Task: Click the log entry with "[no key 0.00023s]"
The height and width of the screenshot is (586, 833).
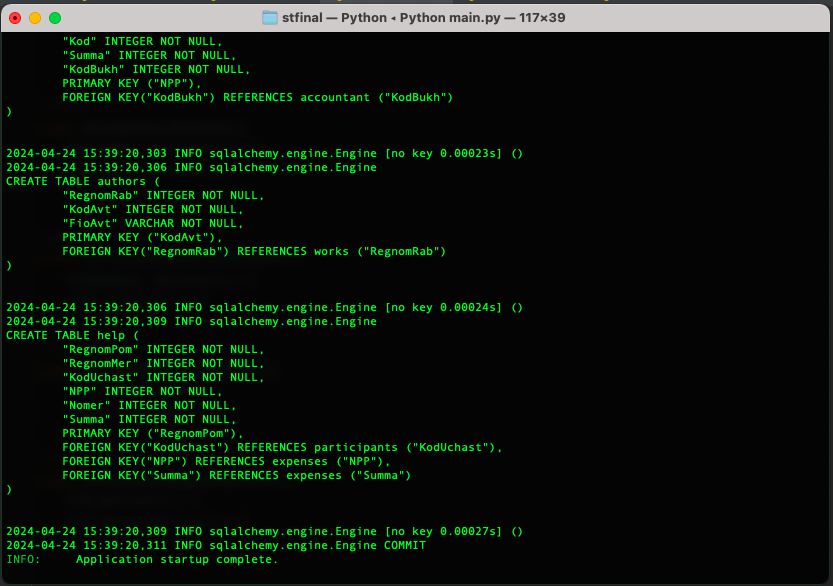Action: (x=265, y=154)
